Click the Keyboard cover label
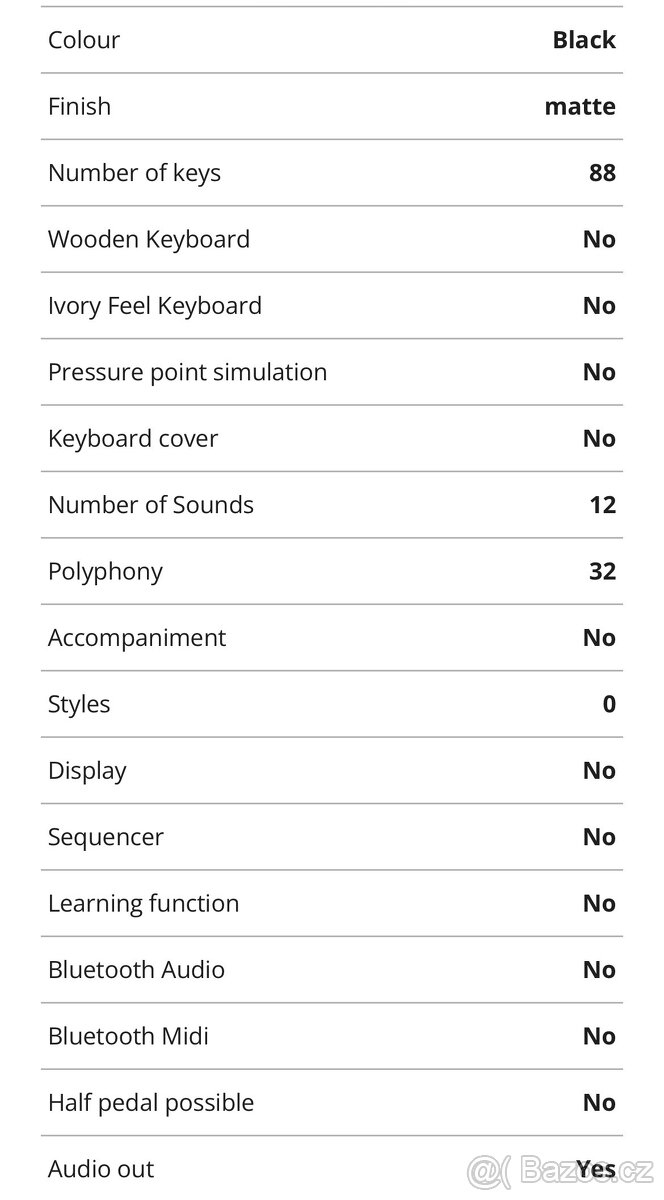 133,438
